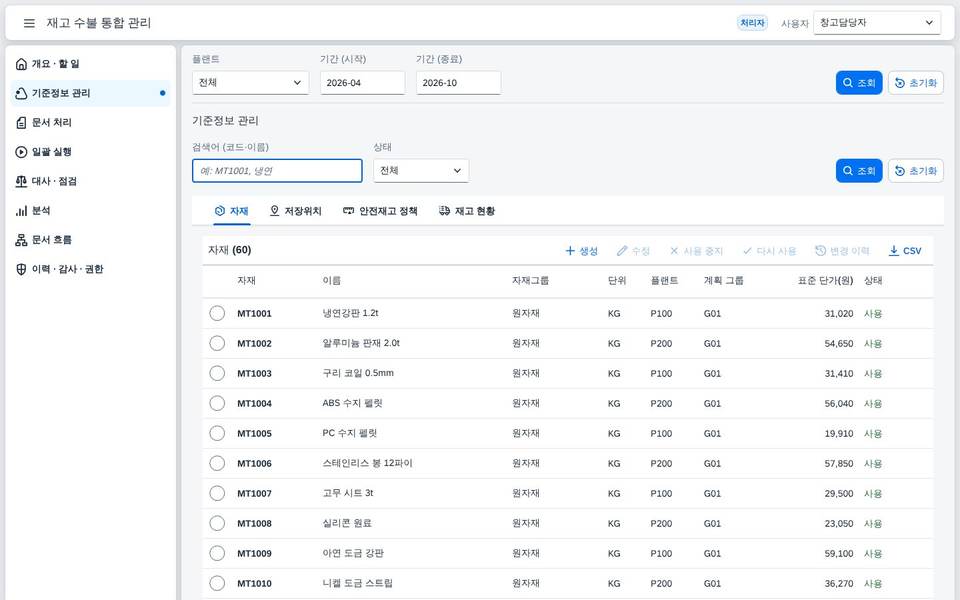960x600 pixels.
Task: Click the history icon for 변경 이력
Action: point(820,250)
